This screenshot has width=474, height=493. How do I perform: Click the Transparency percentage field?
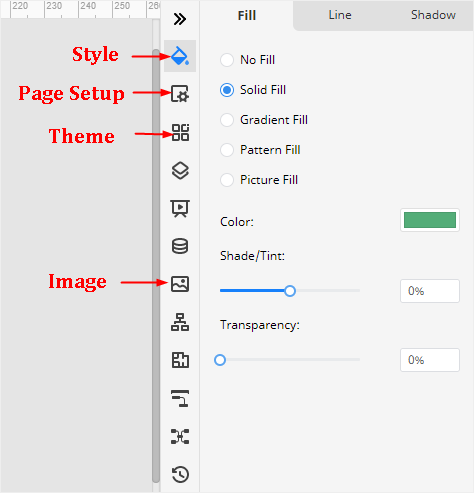click(430, 360)
